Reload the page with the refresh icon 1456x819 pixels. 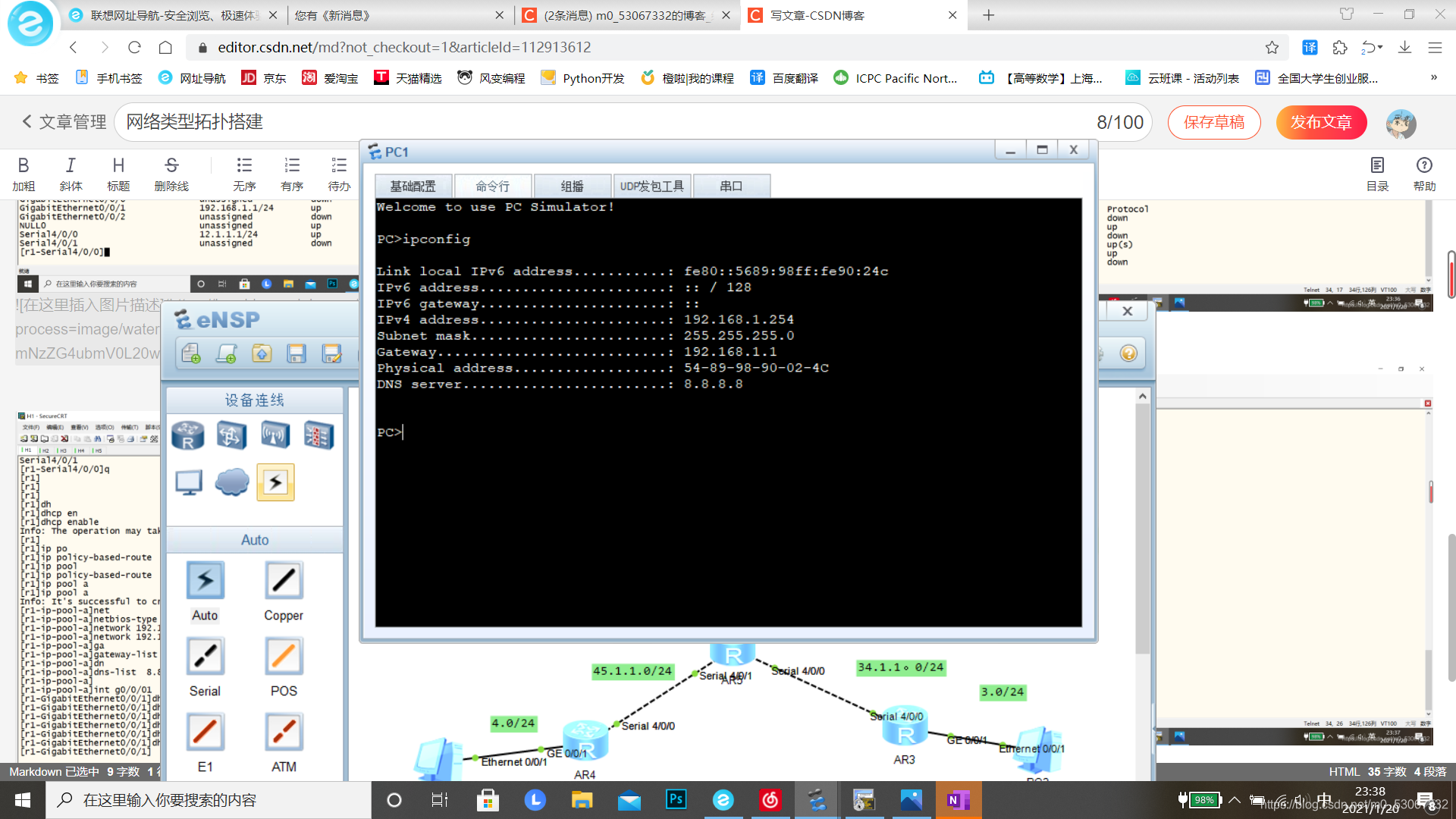click(x=134, y=47)
